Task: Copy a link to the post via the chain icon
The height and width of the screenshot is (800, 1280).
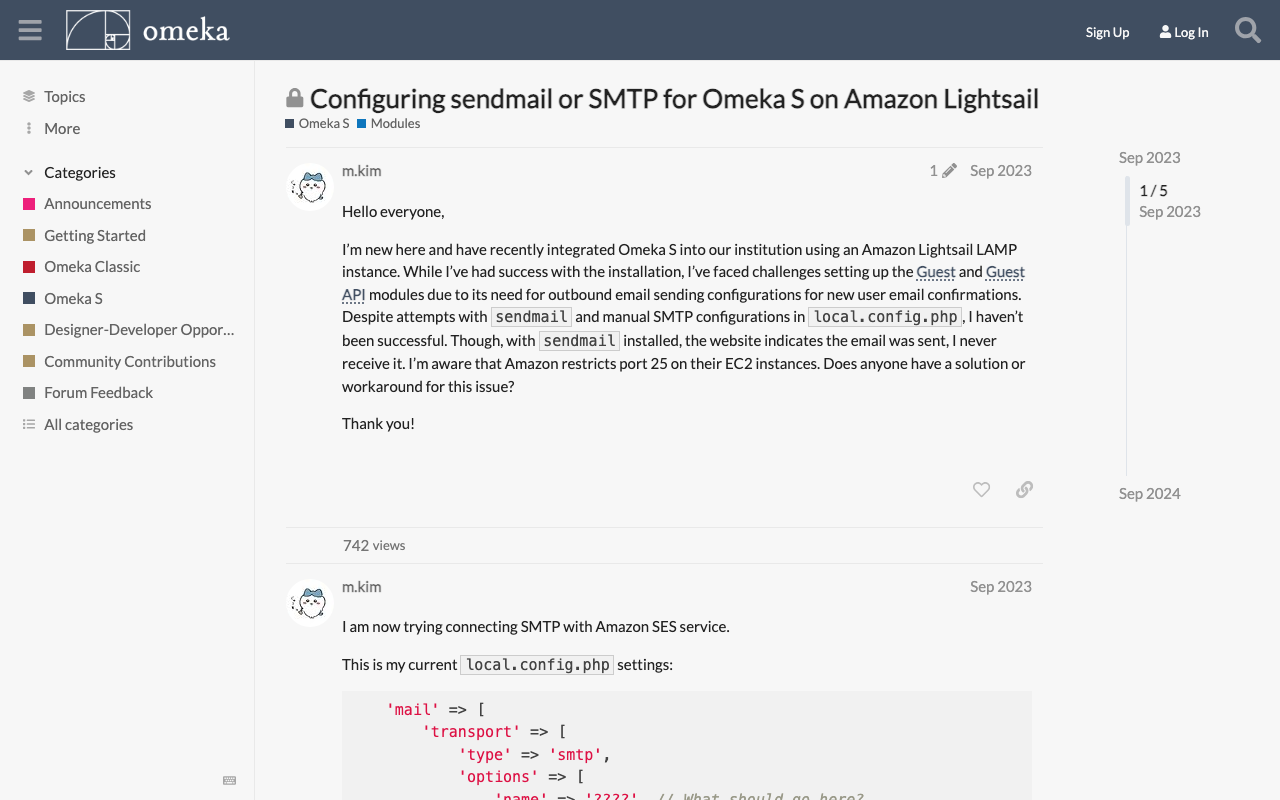Action: click(1023, 489)
